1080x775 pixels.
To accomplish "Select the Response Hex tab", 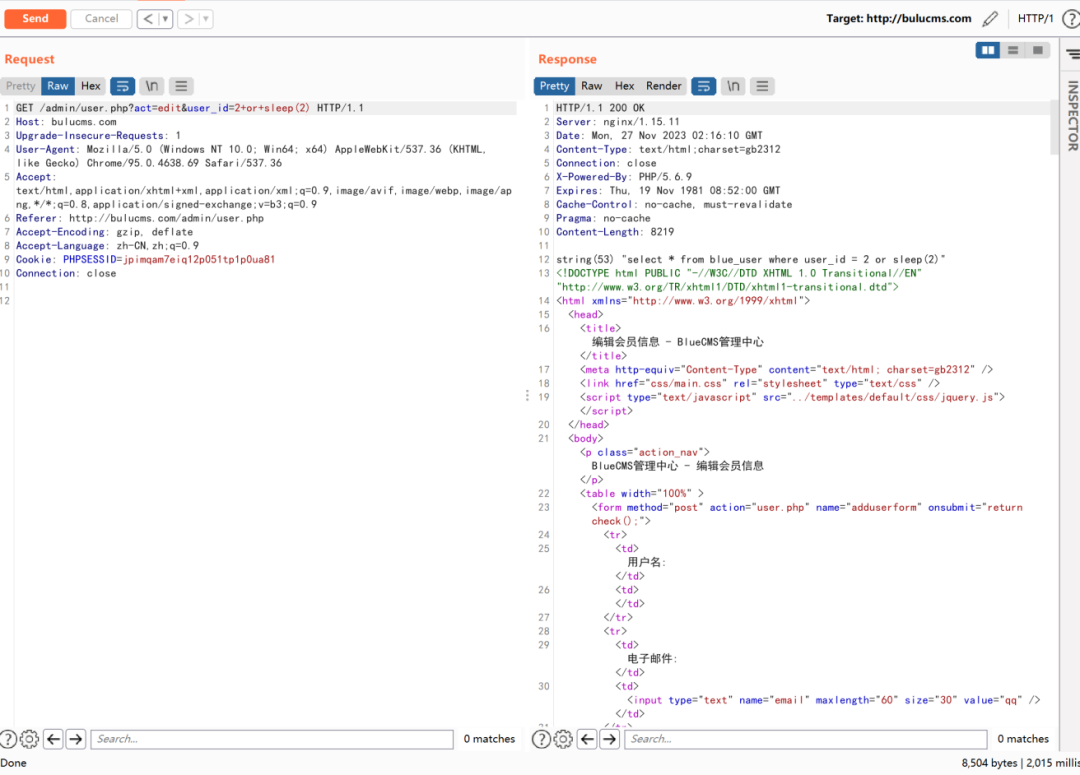I will pyautogui.click(x=624, y=86).
